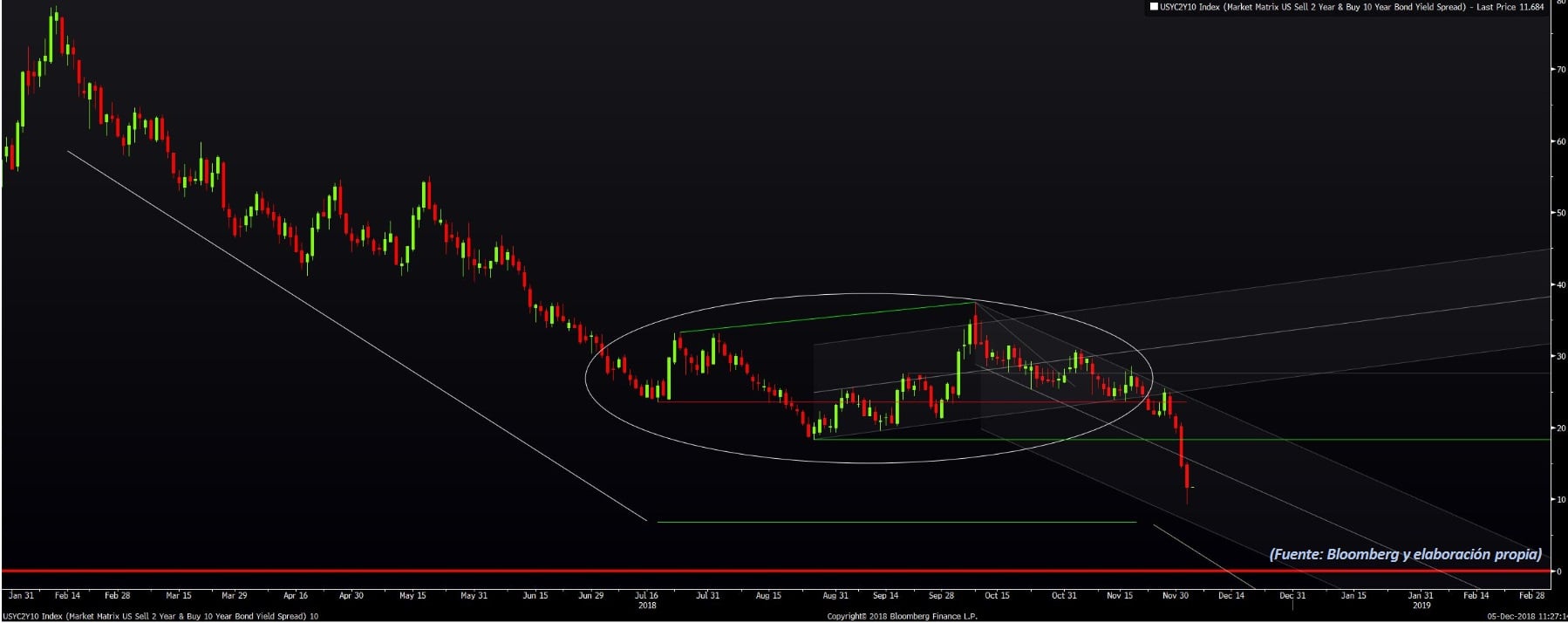This screenshot has width=1568, height=623.
Task: Click the 60 value on the price axis
Action: [1560, 140]
